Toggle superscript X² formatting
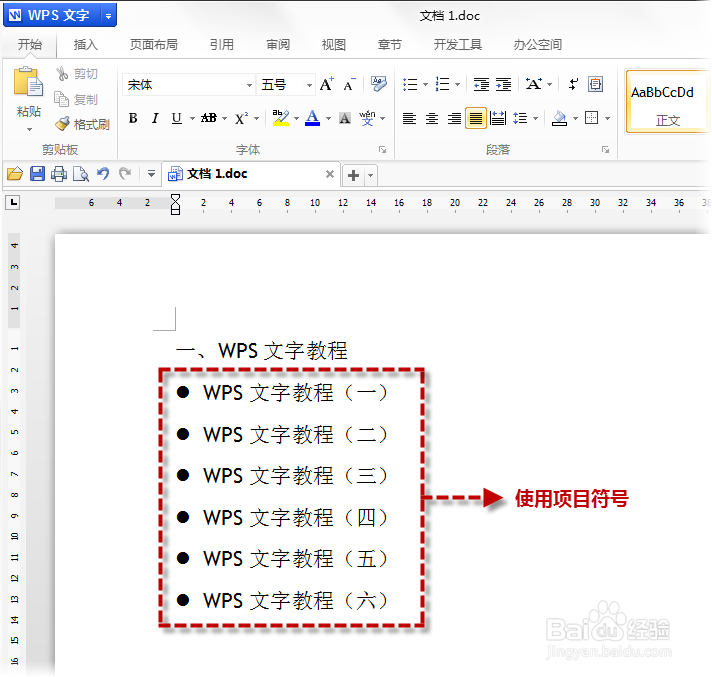 [241, 119]
